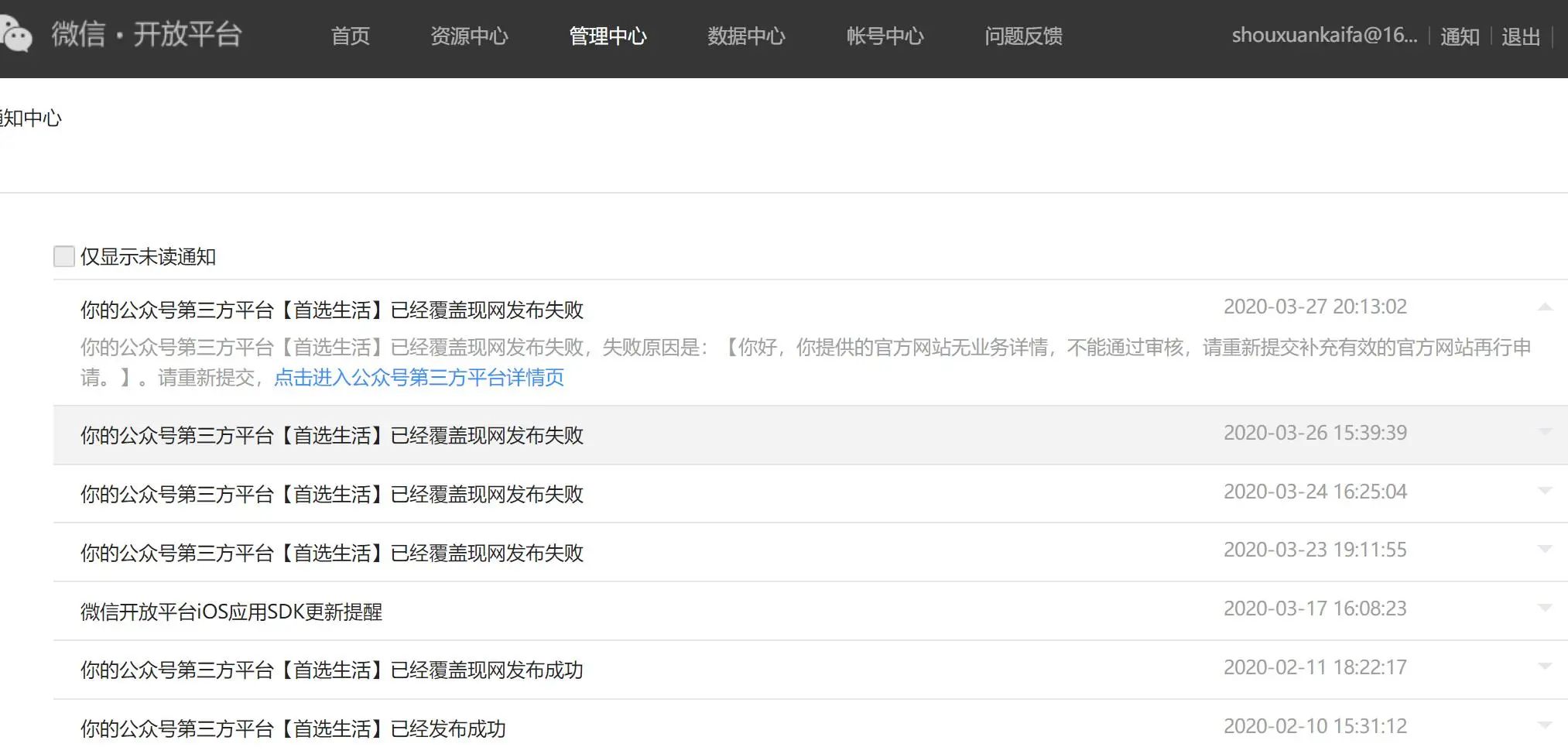The image size is (1568, 754).
Task: Expand the 2020-02-10 15:31:12 notification
Action: [x=1545, y=725]
